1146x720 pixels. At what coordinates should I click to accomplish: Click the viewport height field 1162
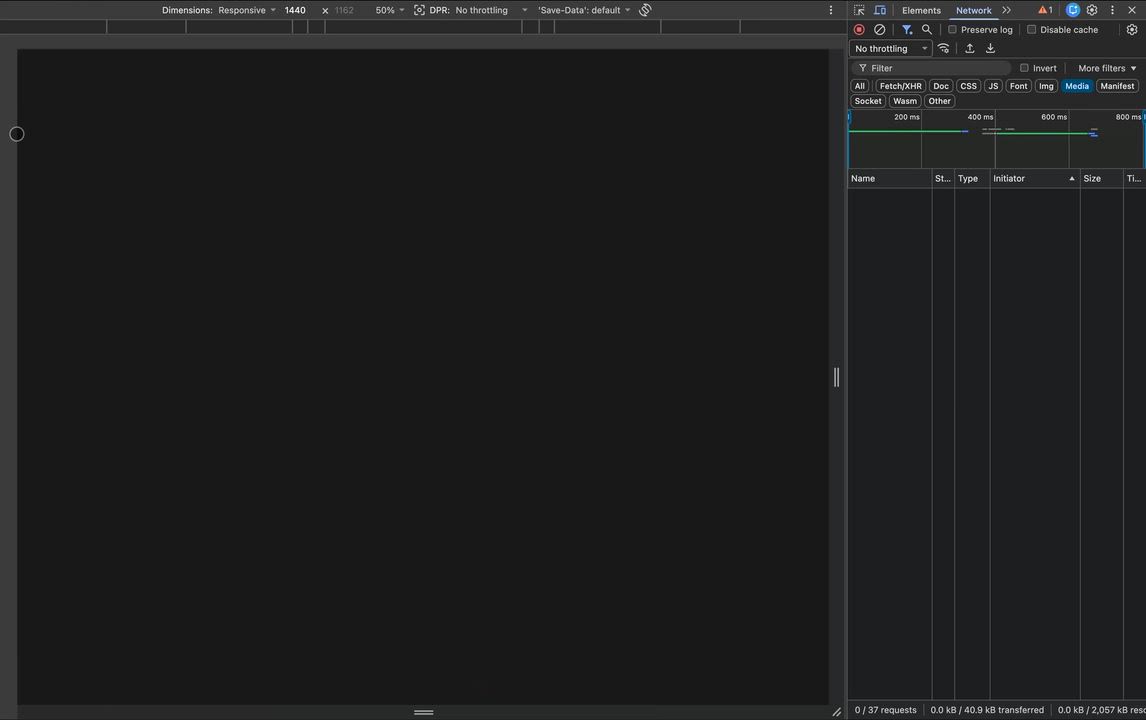pyautogui.click(x=344, y=10)
